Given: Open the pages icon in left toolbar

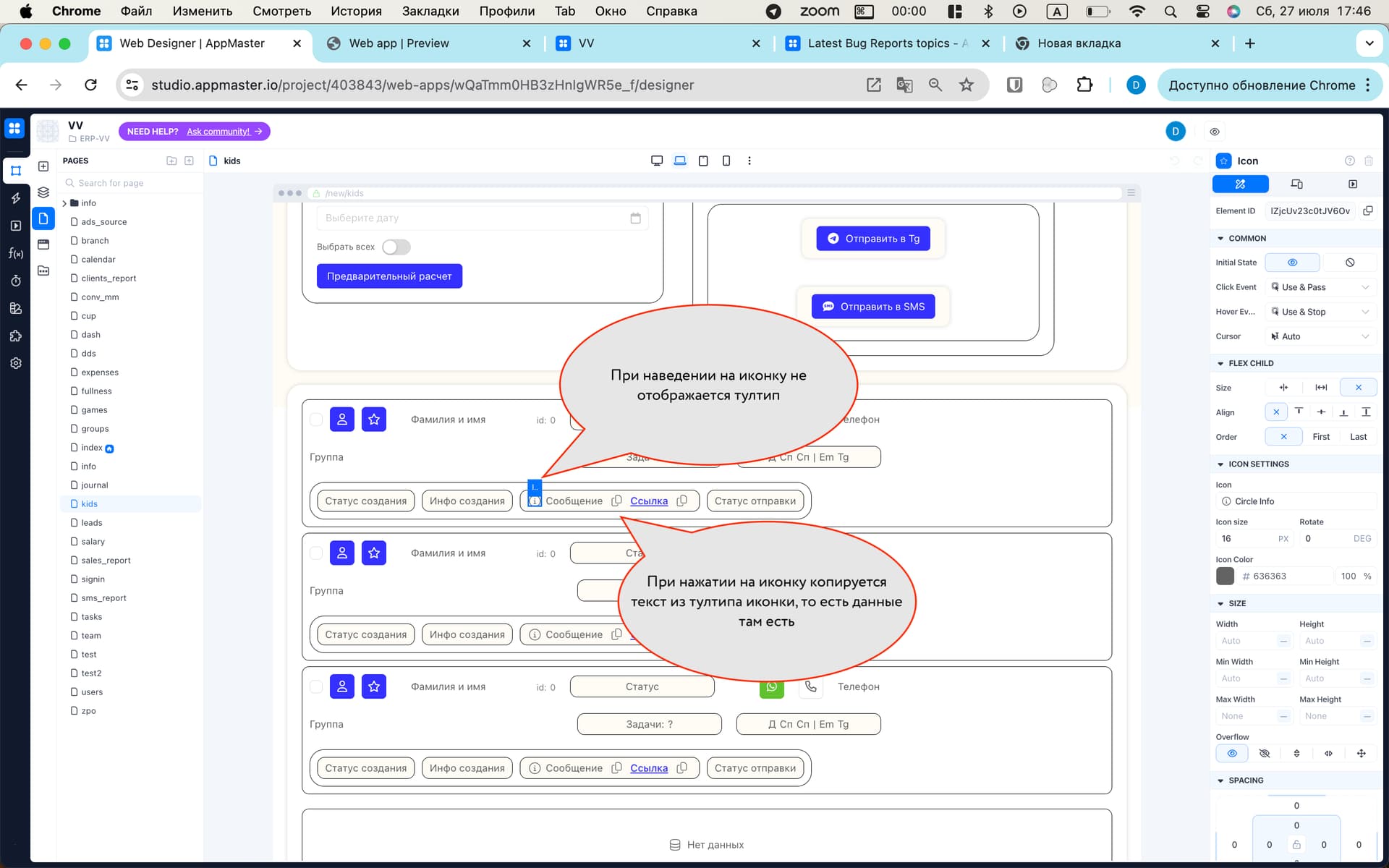Looking at the screenshot, I should point(43,218).
